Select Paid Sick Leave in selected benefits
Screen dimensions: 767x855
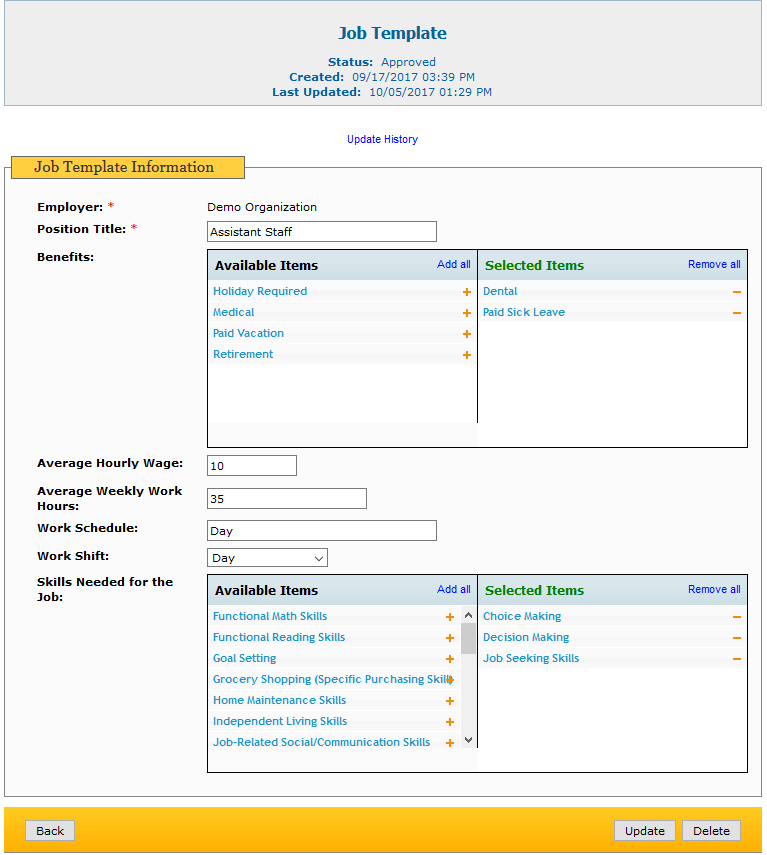click(x=524, y=312)
